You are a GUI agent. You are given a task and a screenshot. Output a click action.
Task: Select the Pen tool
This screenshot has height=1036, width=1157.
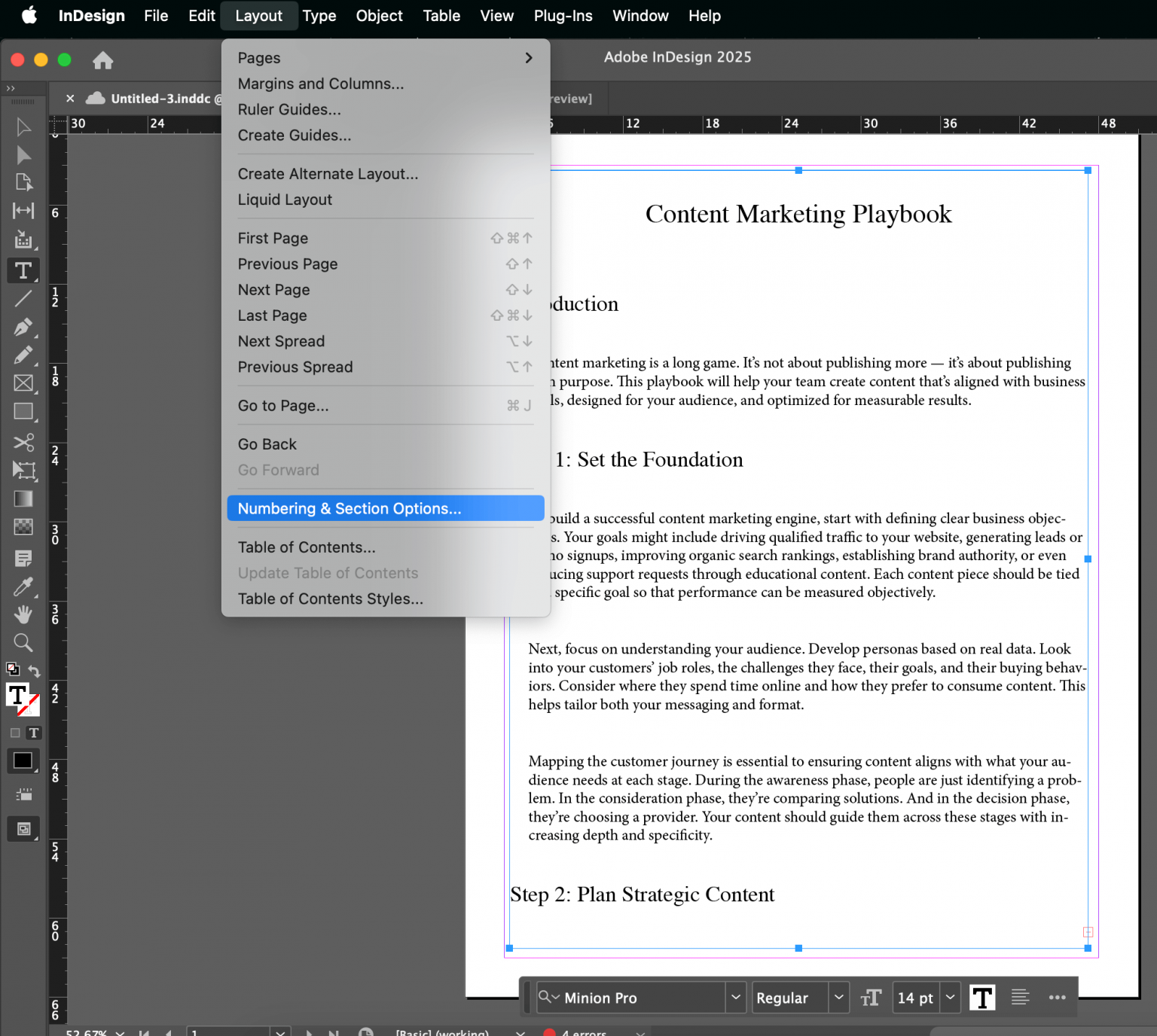coord(23,327)
